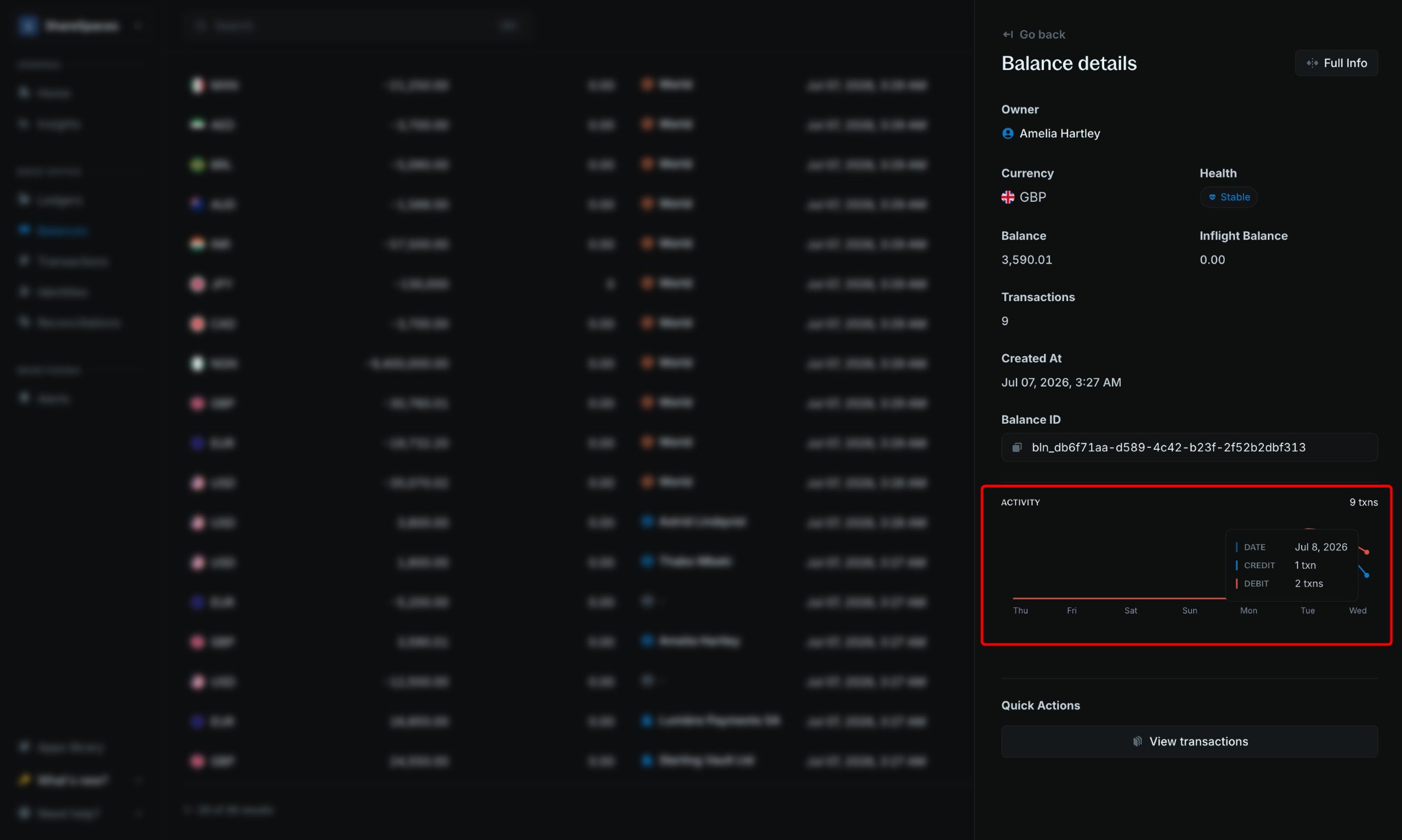This screenshot has width=1402, height=840.
Task: Click Wed label on activity chart axis
Action: click(x=1358, y=611)
